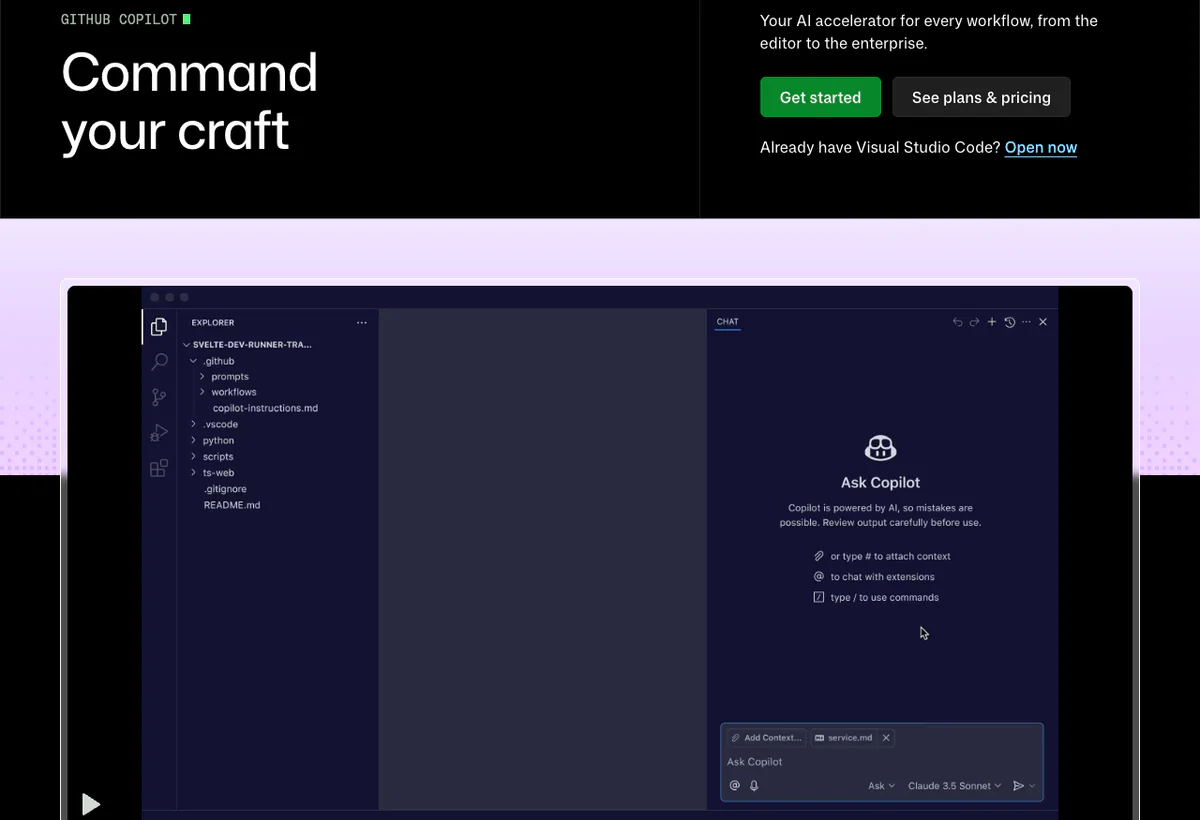This screenshot has height=820, width=1200.
Task: Click 'type / to use commands' text
Action: tap(884, 597)
